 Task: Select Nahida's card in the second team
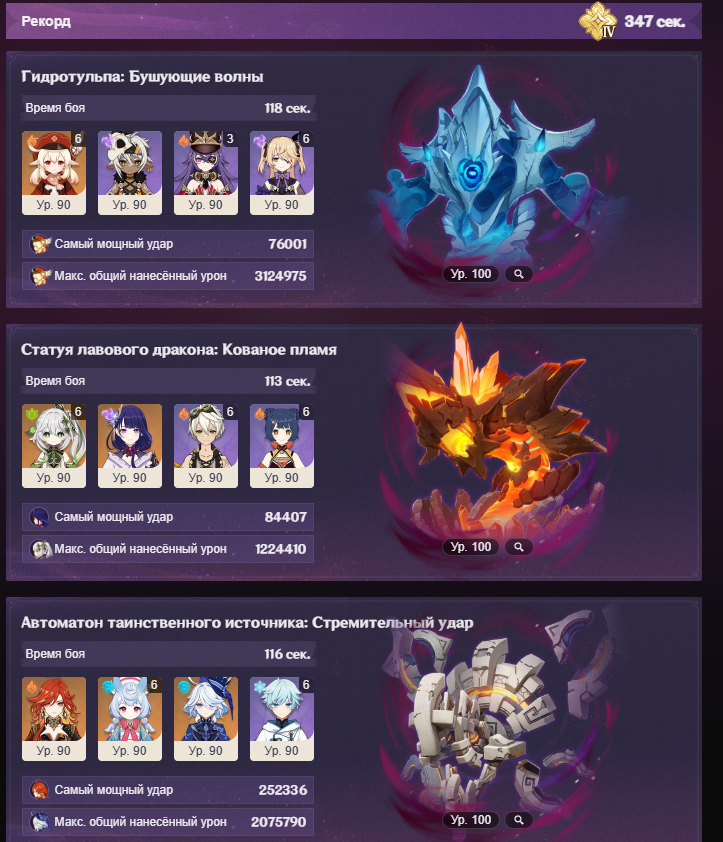point(54,446)
